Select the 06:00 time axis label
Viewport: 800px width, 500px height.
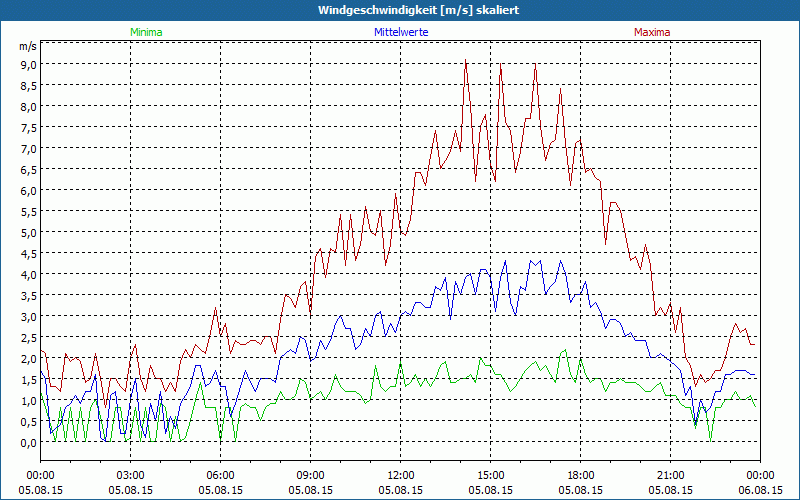[x=221, y=475]
